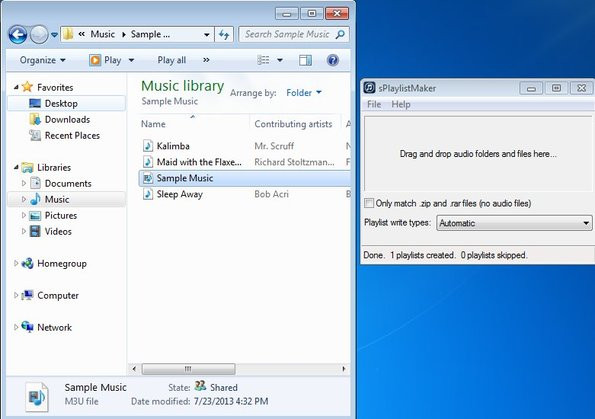Expand the Pictures library arrow
The height and width of the screenshot is (419, 595).
[24, 215]
